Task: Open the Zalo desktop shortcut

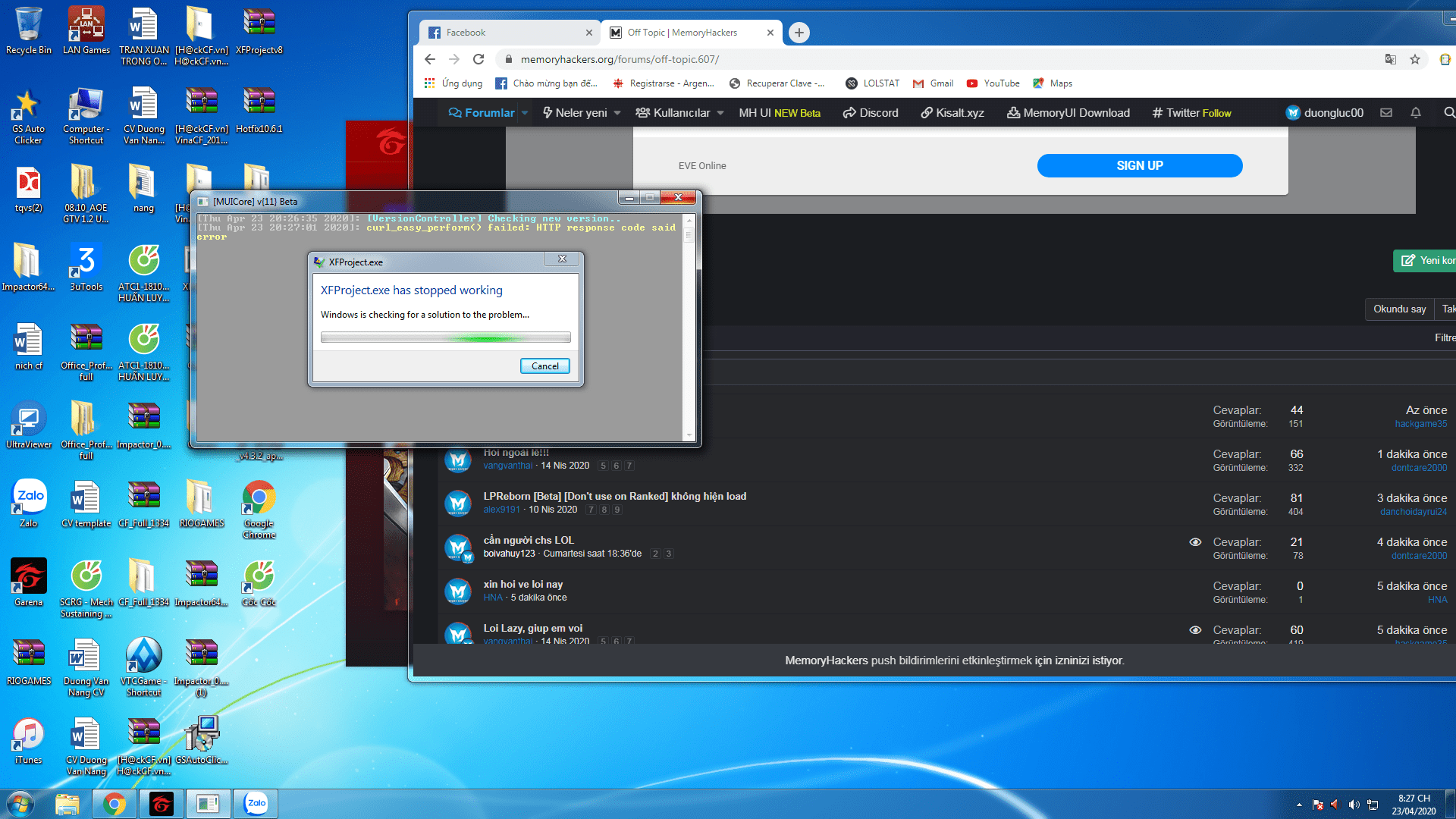Action: pyautogui.click(x=28, y=504)
